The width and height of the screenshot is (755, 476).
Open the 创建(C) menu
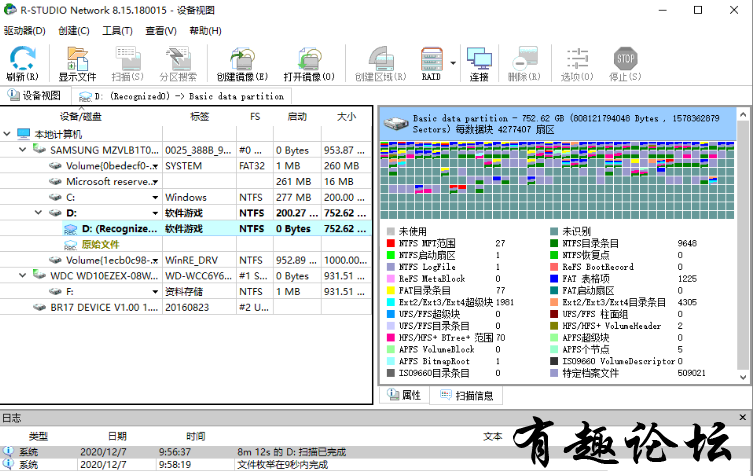(x=74, y=31)
